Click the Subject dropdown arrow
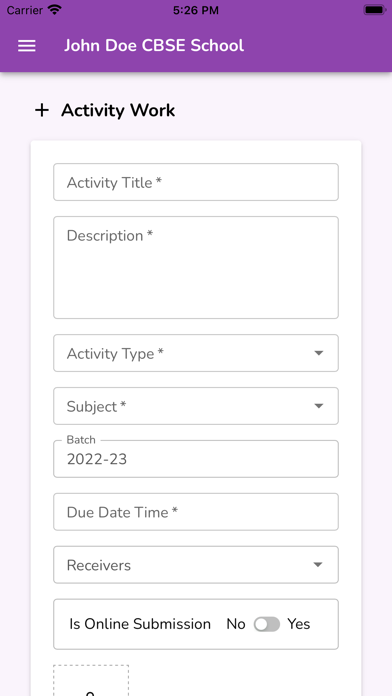Viewport: 392px width, 696px height. 318,406
